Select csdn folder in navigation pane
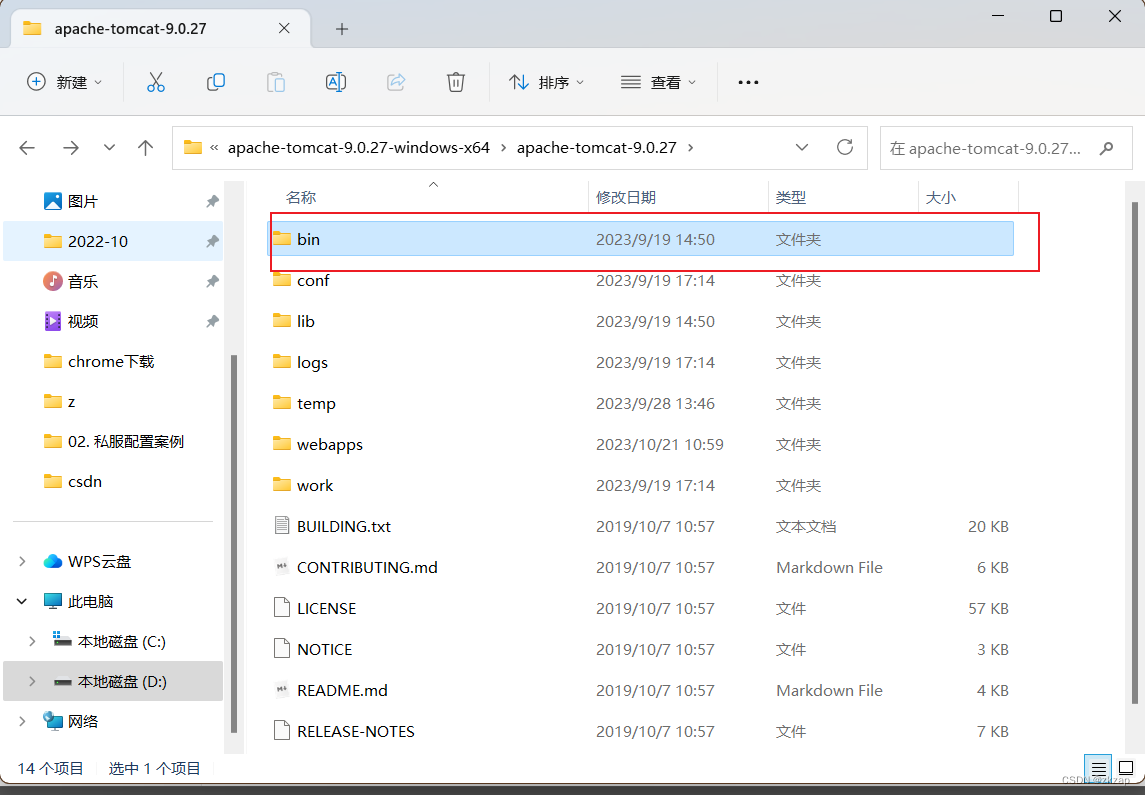The image size is (1145, 795). pos(113,483)
